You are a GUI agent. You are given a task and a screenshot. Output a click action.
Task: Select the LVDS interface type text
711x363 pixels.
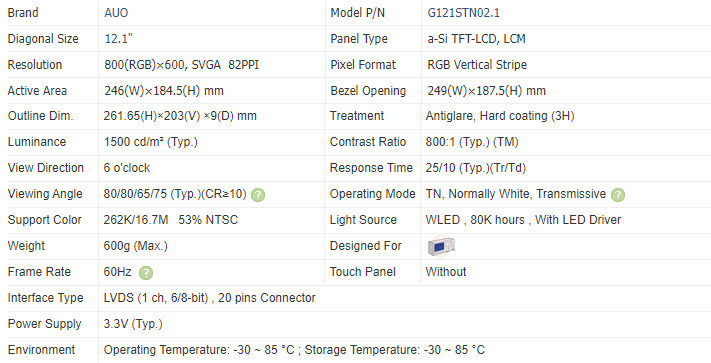click(x=209, y=298)
